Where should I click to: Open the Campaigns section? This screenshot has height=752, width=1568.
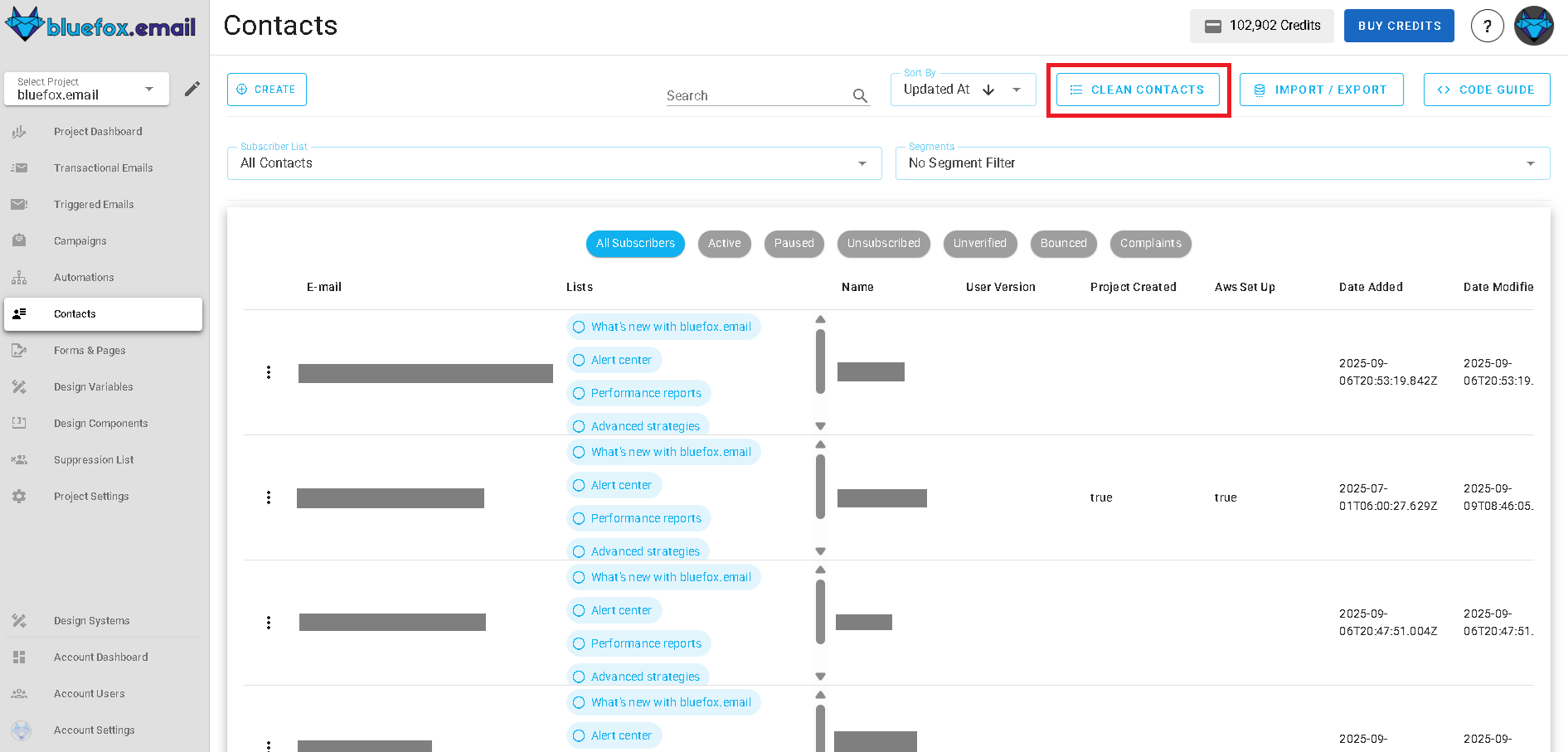click(80, 240)
